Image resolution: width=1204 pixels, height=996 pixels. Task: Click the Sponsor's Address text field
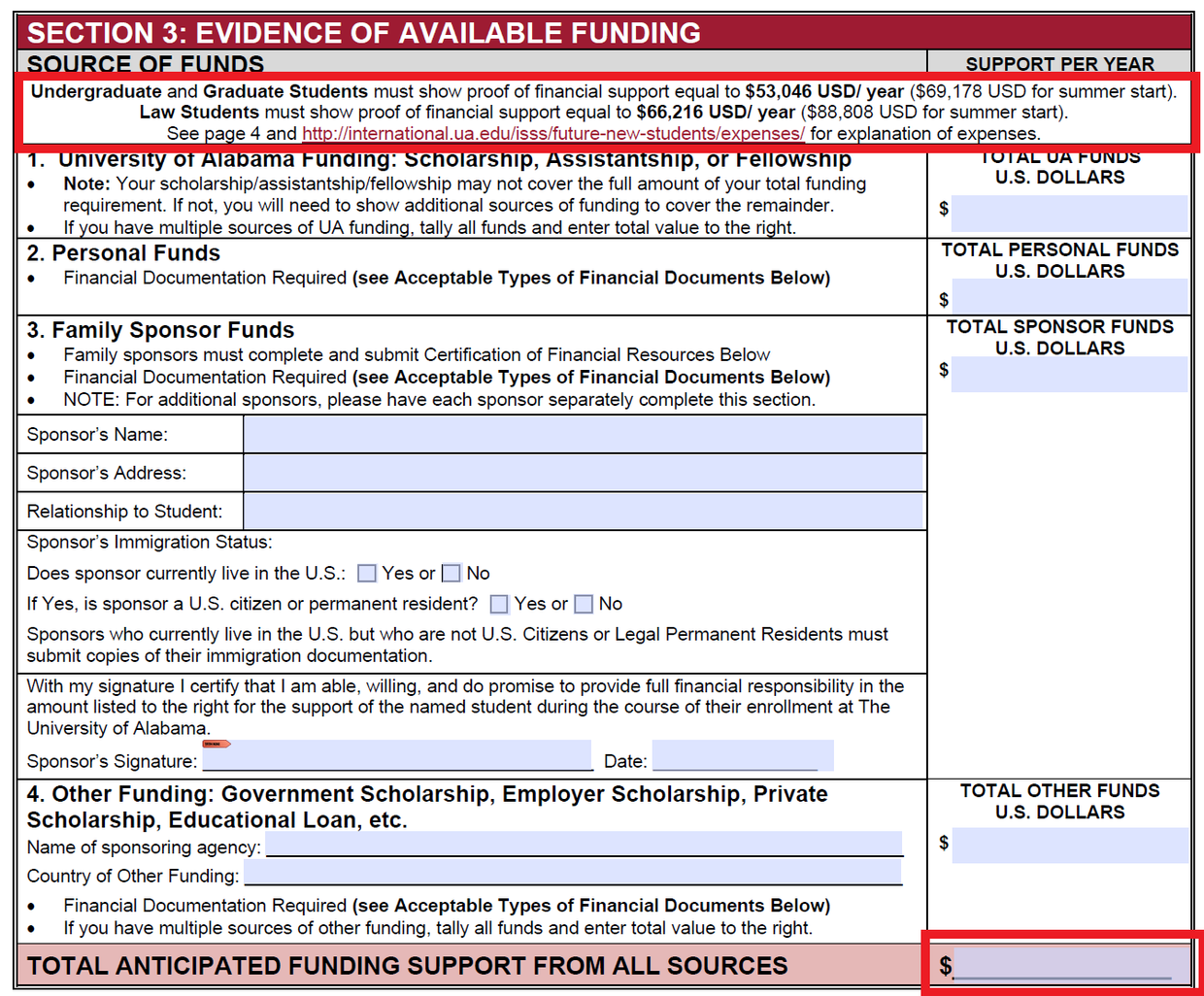point(583,473)
